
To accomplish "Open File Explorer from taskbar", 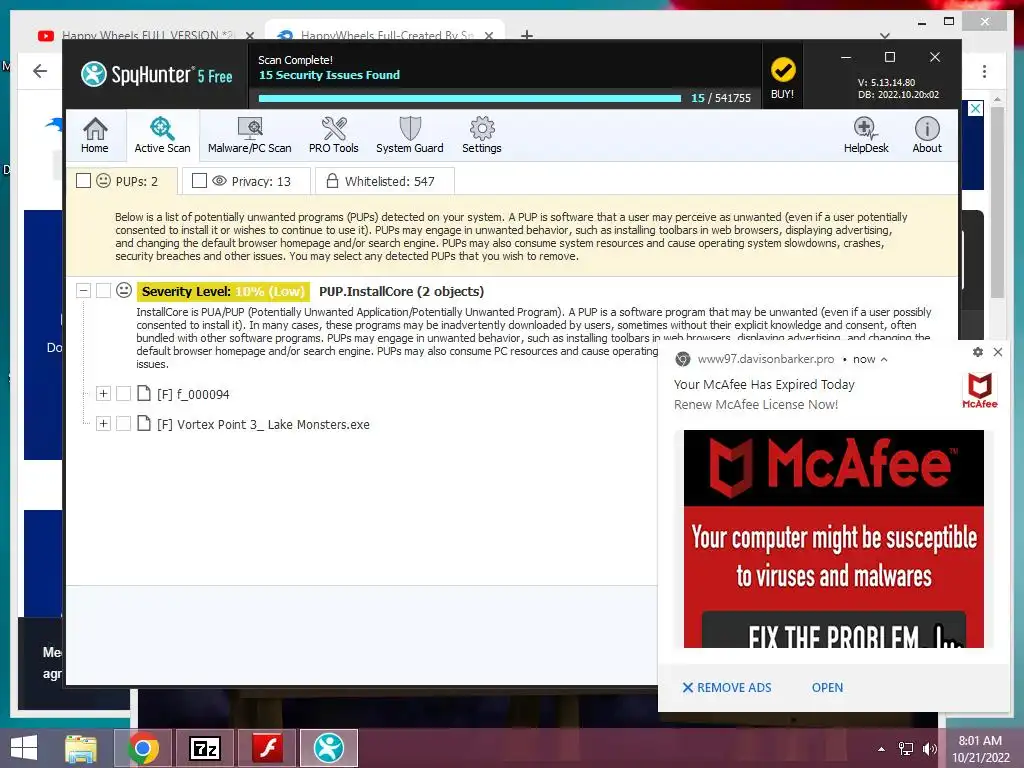I will (x=81, y=748).
